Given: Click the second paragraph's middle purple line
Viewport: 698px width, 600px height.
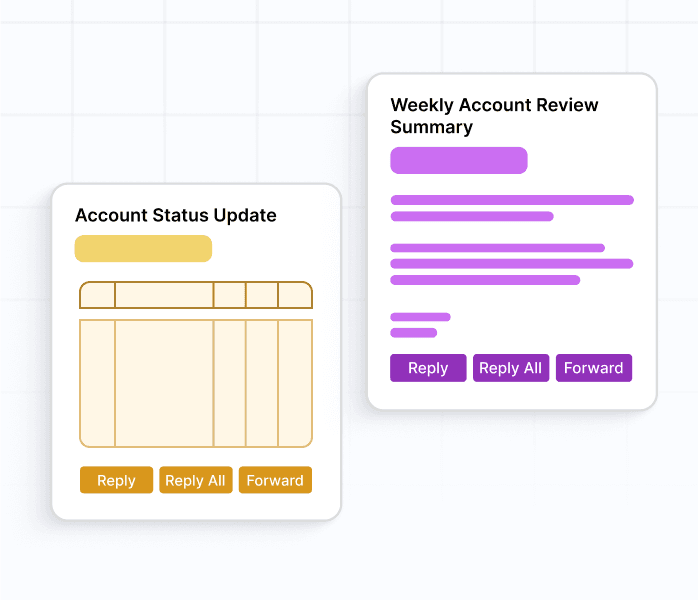Looking at the screenshot, I should pos(511,264).
